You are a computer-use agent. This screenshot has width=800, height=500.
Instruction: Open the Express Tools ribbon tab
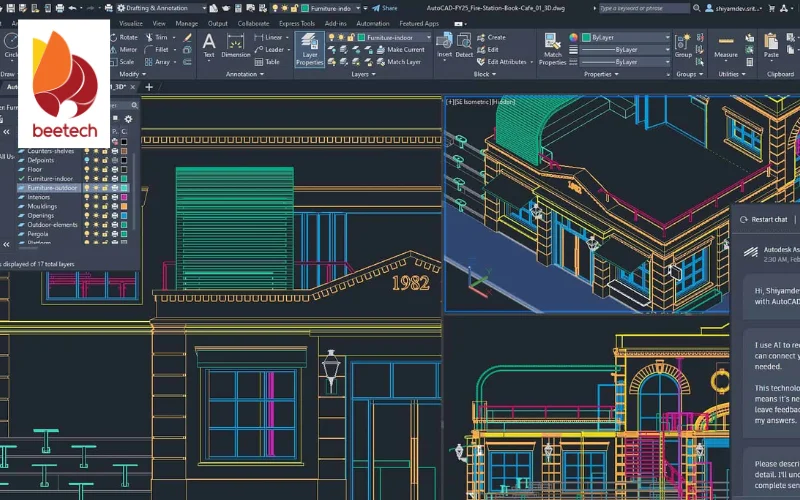297,23
